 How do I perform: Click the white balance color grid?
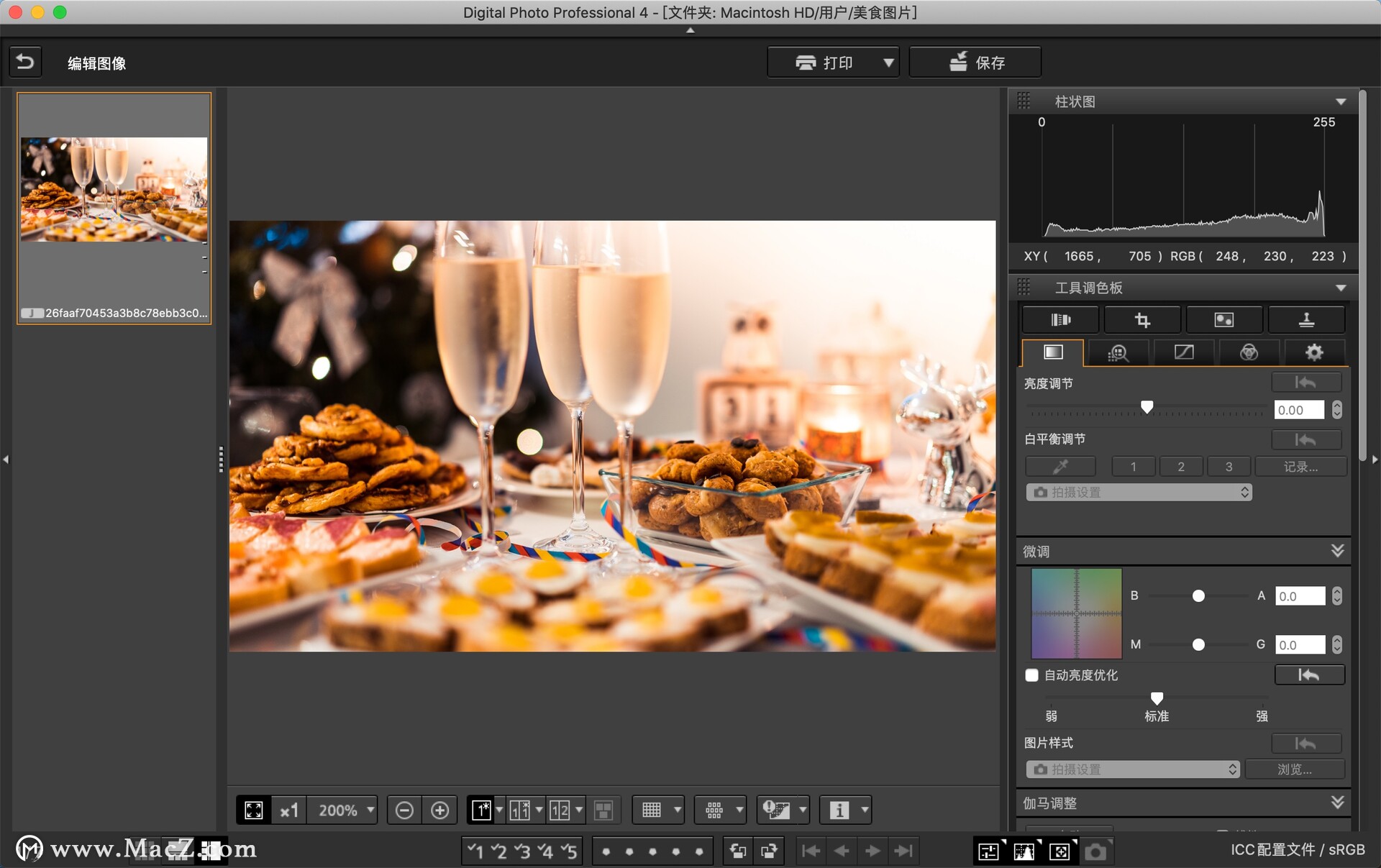point(1076,613)
